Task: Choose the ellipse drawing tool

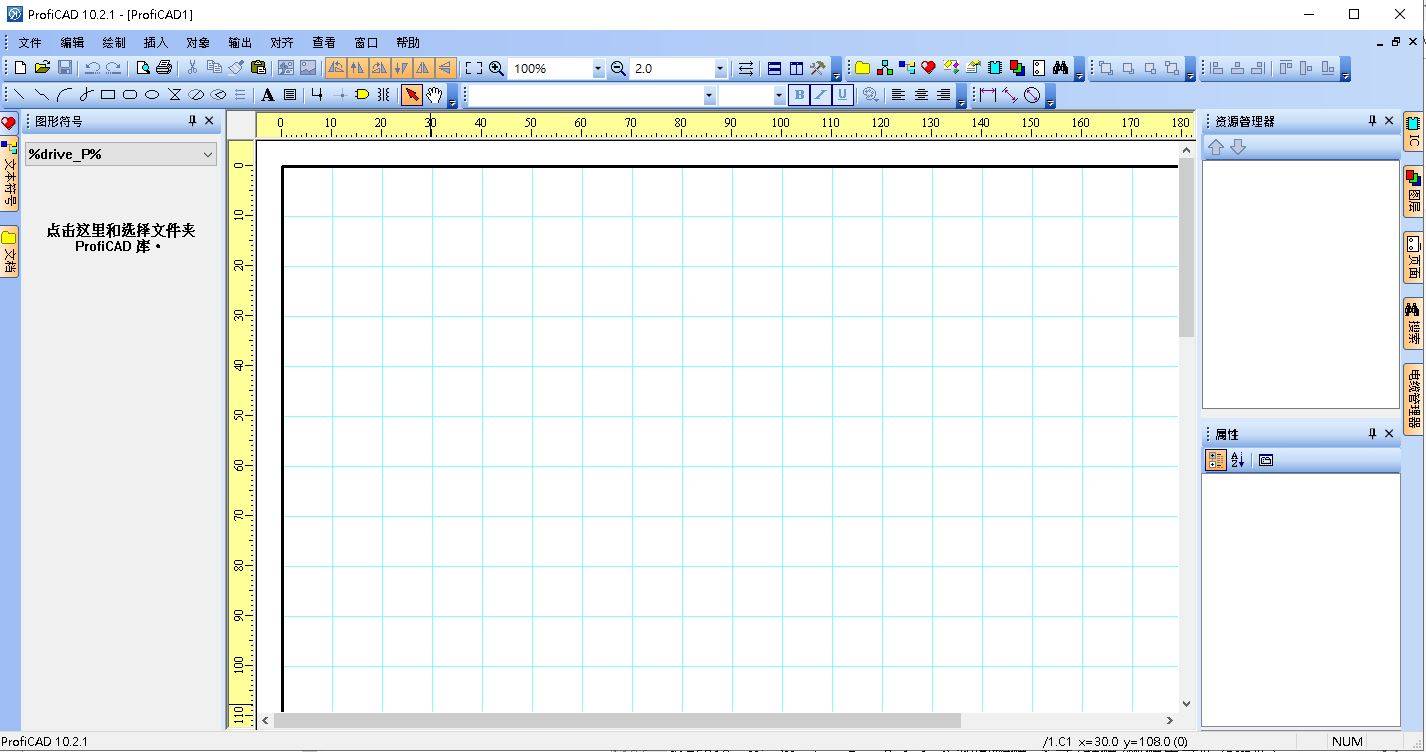Action: [152, 95]
